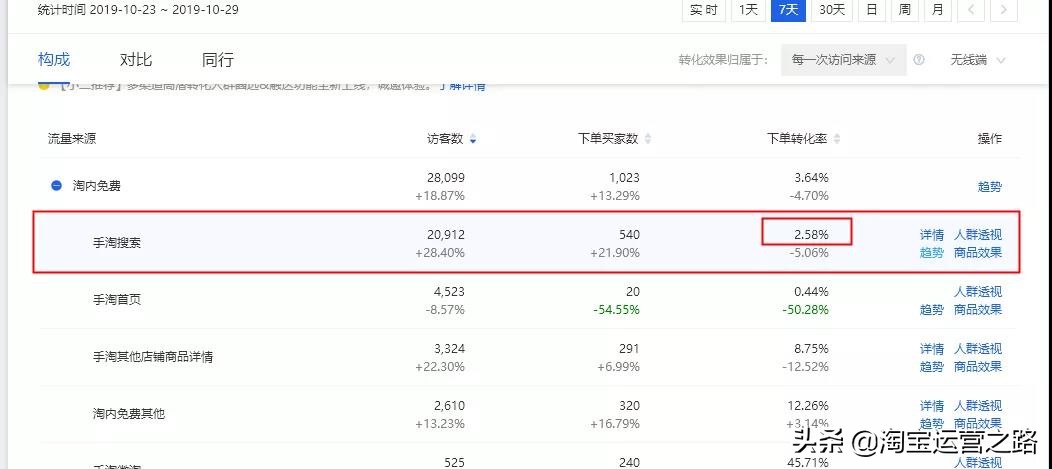1052x469 pixels.
Task: Open the 无线端 device dropdown
Action: point(978,60)
